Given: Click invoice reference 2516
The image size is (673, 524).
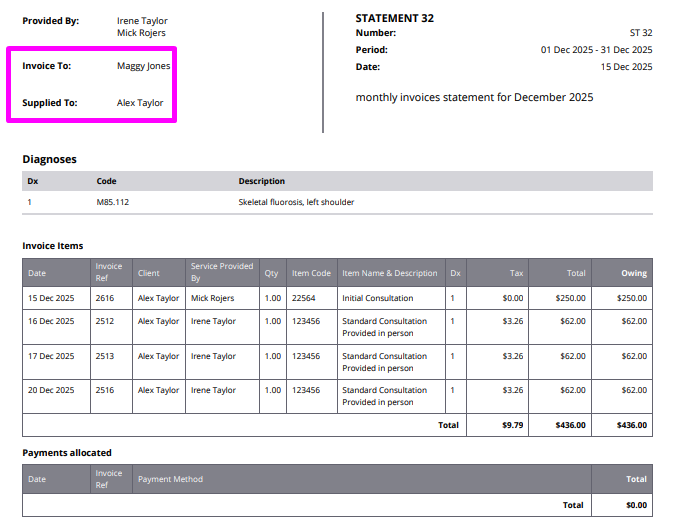Looking at the screenshot, I should click(105, 390).
